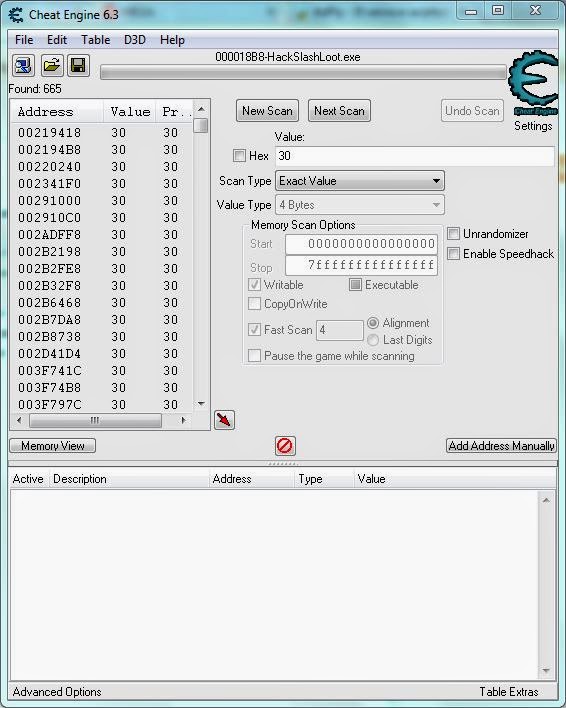Viewport: 566px width, 708px height.
Task: Open Table Extras
Action: tap(509, 692)
